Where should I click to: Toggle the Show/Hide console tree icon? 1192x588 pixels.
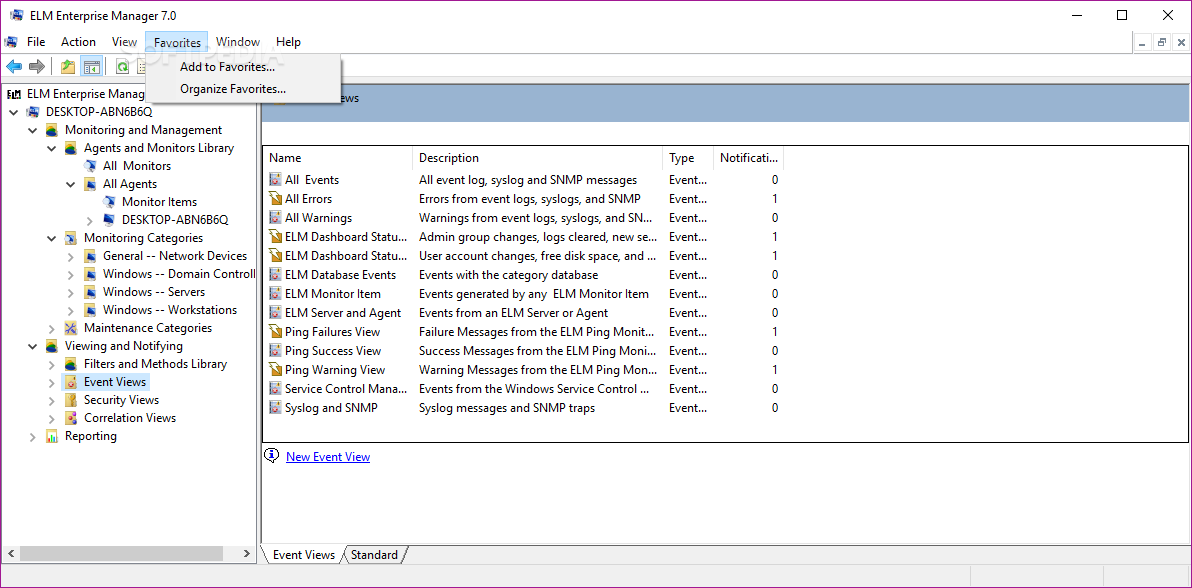91,67
